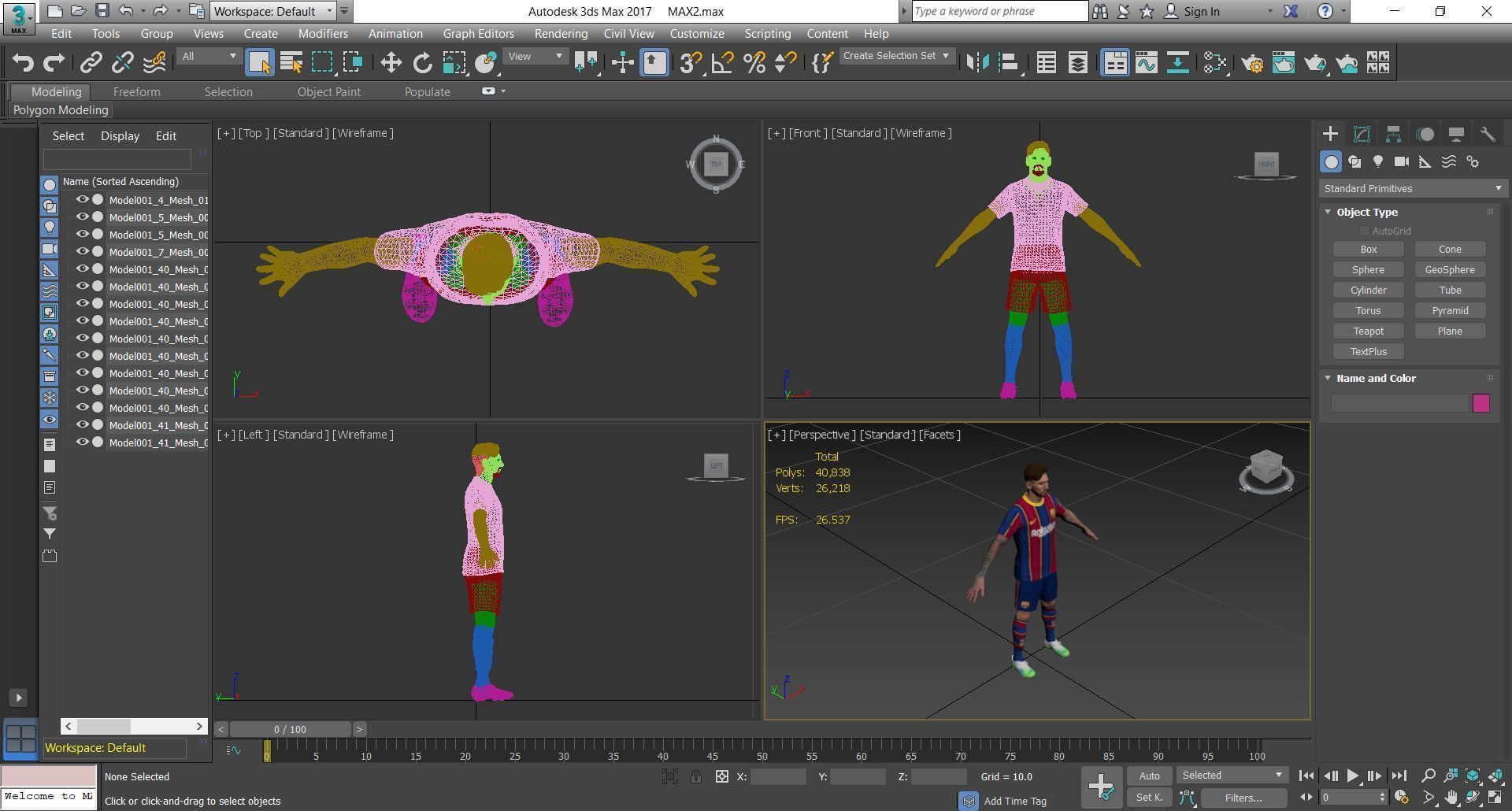Click the Teapot button
Image resolution: width=1512 pixels, height=811 pixels.
(x=1369, y=331)
